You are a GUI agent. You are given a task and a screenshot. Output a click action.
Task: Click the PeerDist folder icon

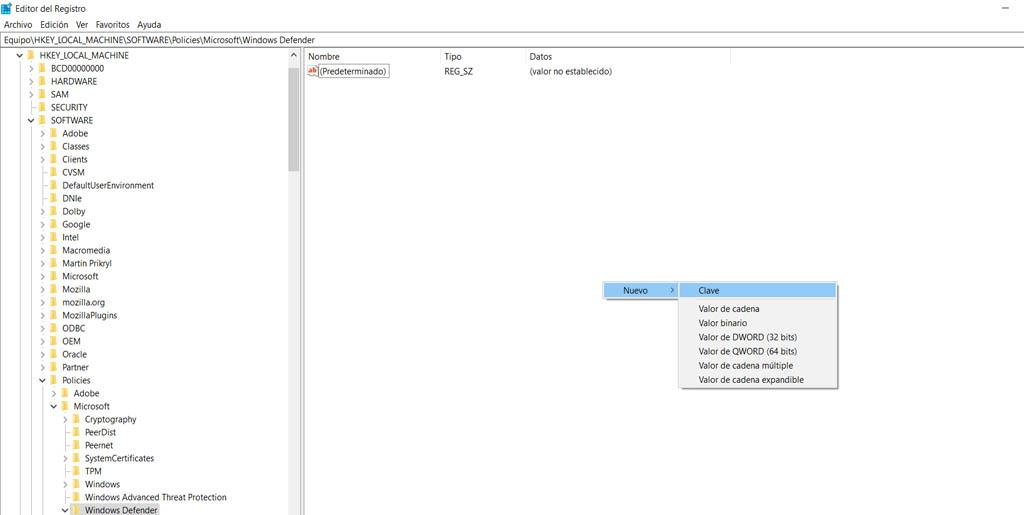(x=76, y=432)
